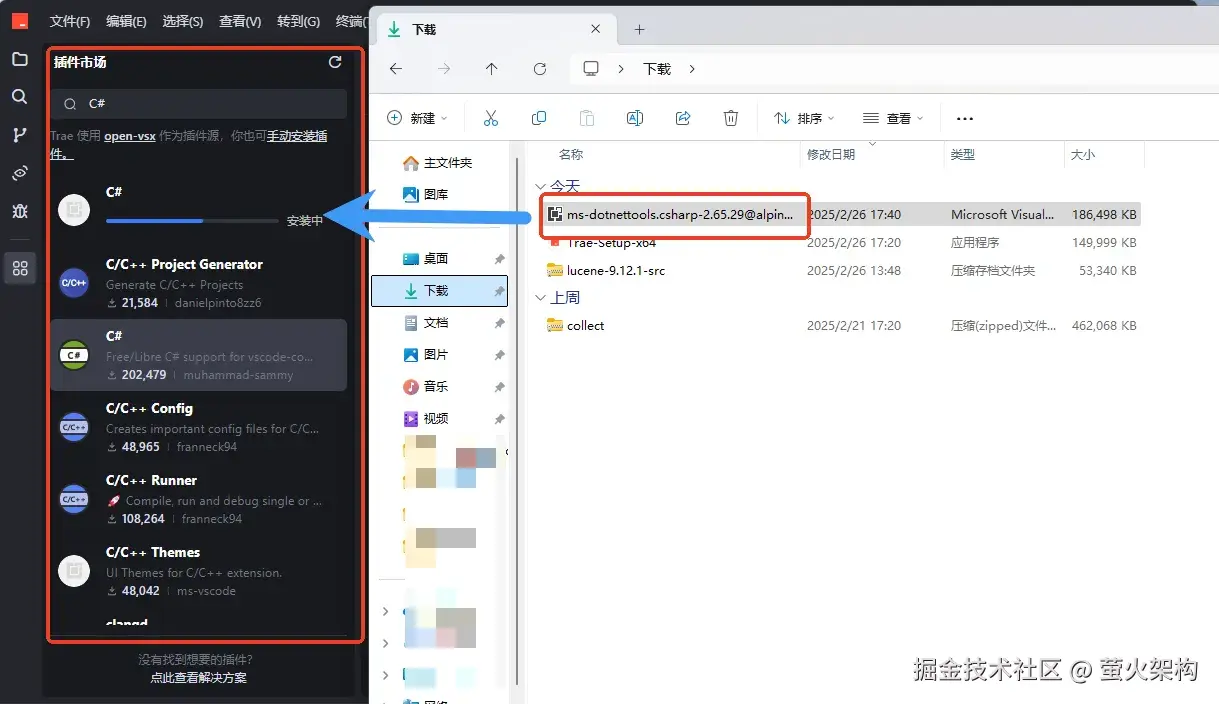
Task: Go up one folder level in File Explorer
Action: [491, 69]
